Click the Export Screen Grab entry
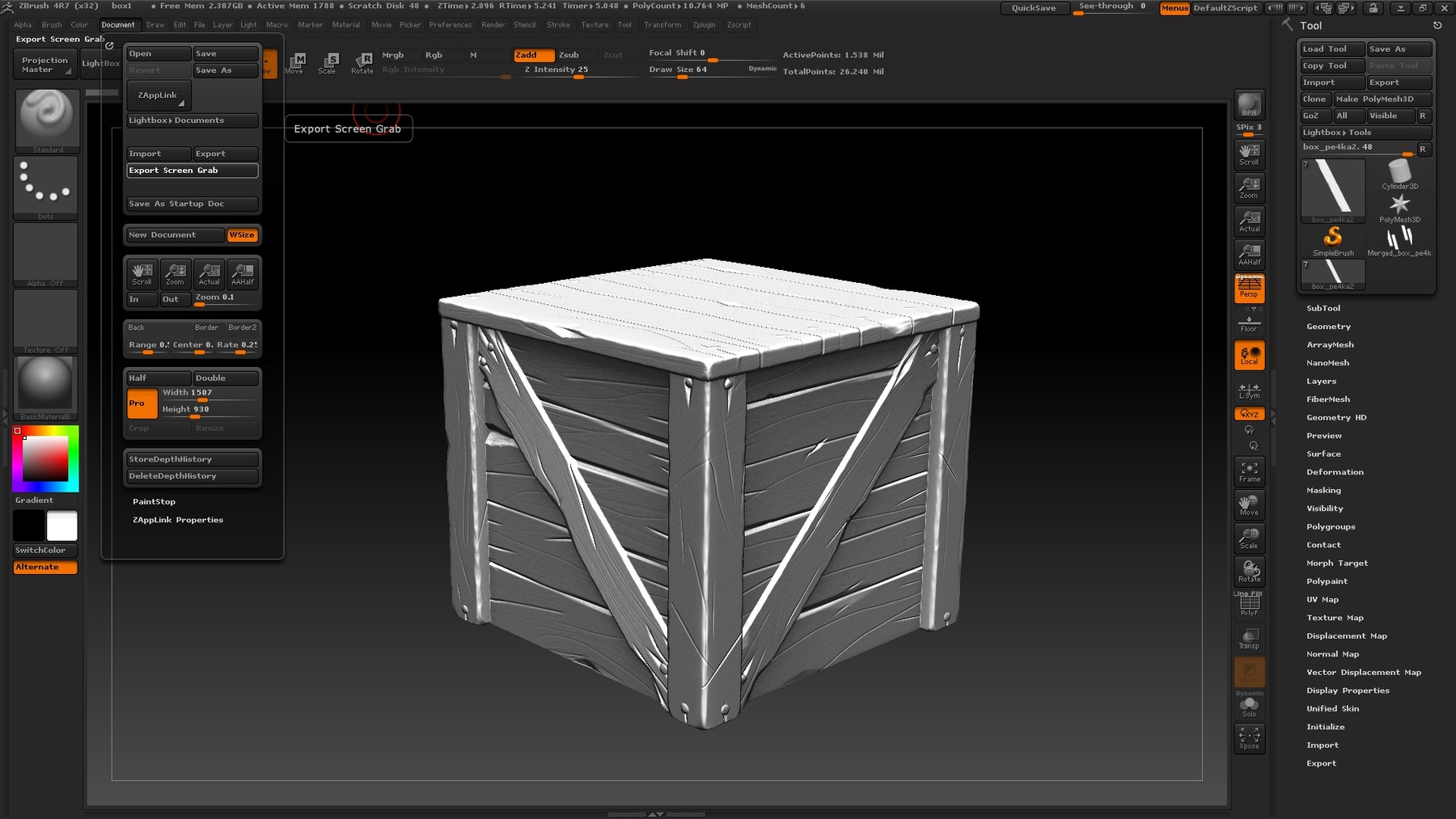The width and height of the screenshot is (1456, 819). tap(191, 170)
